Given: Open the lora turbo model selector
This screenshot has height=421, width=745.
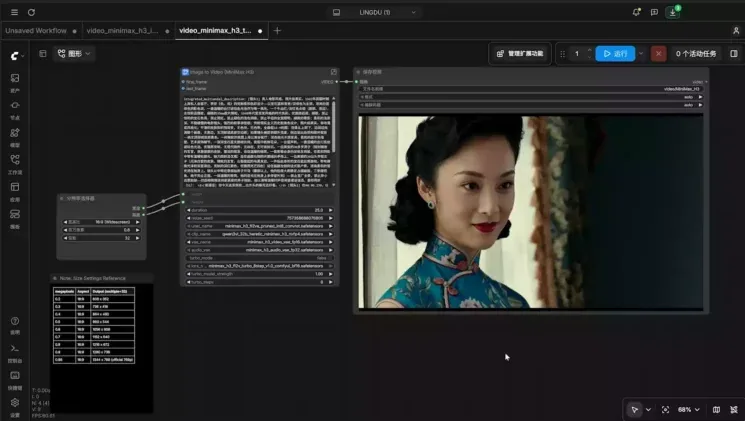Looking at the screenshot, I should (x=259, y=266).
